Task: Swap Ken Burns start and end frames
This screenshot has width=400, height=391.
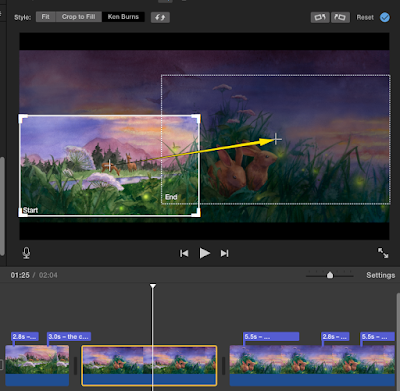Action: (160, 17)
